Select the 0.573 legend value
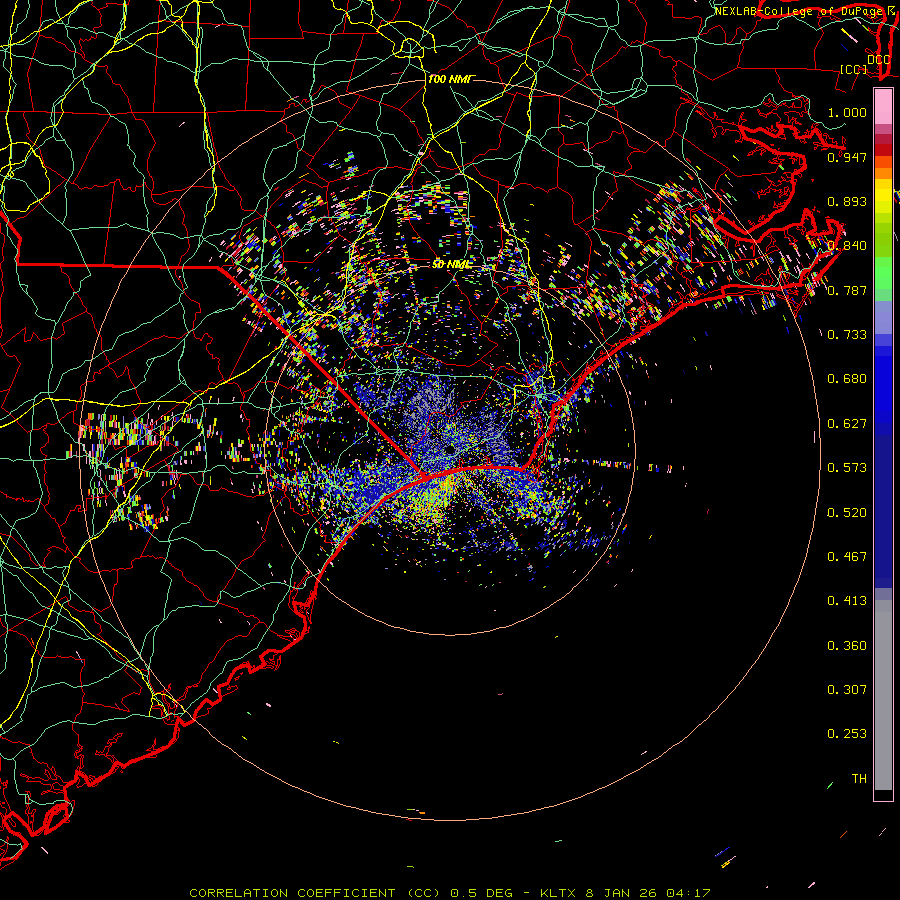The height and width of the screenshot is (900, 900). point(847,468)
